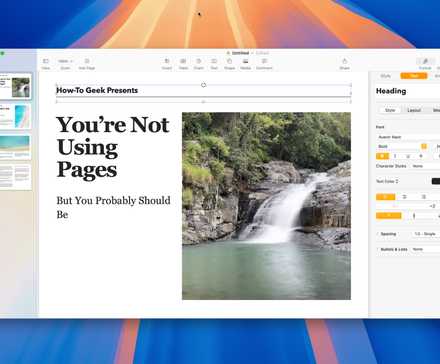Toggle the Bold (B) formatting button
Screen dimensions: 440x364
point(382,156)
